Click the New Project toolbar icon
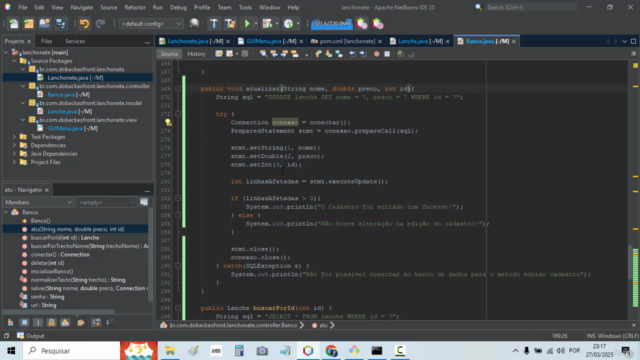Image resolution: width=640 pixels, height=360 pixels. (29, 24)
